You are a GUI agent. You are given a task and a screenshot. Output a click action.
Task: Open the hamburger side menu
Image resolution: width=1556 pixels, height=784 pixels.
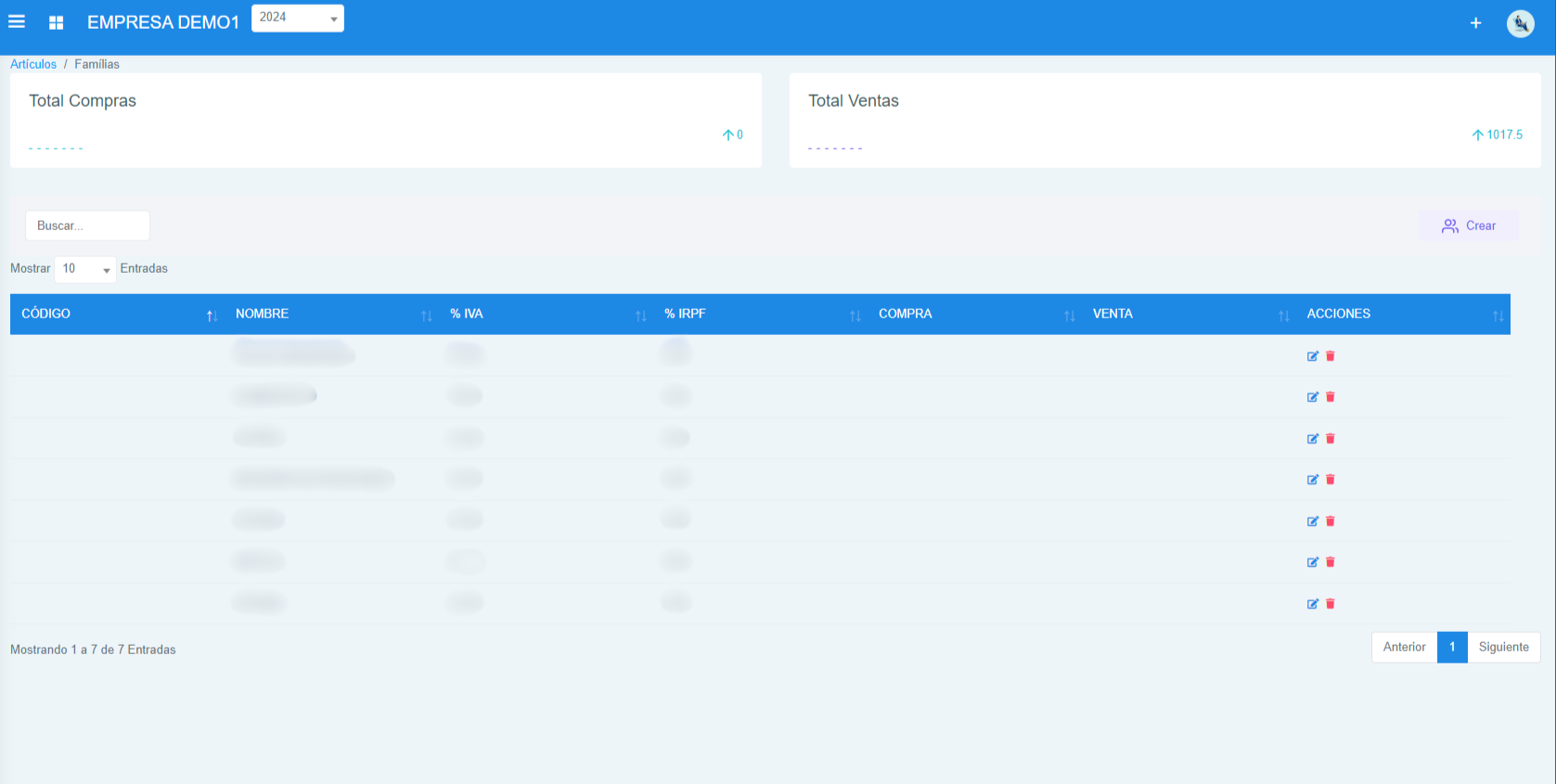(17, 22)
